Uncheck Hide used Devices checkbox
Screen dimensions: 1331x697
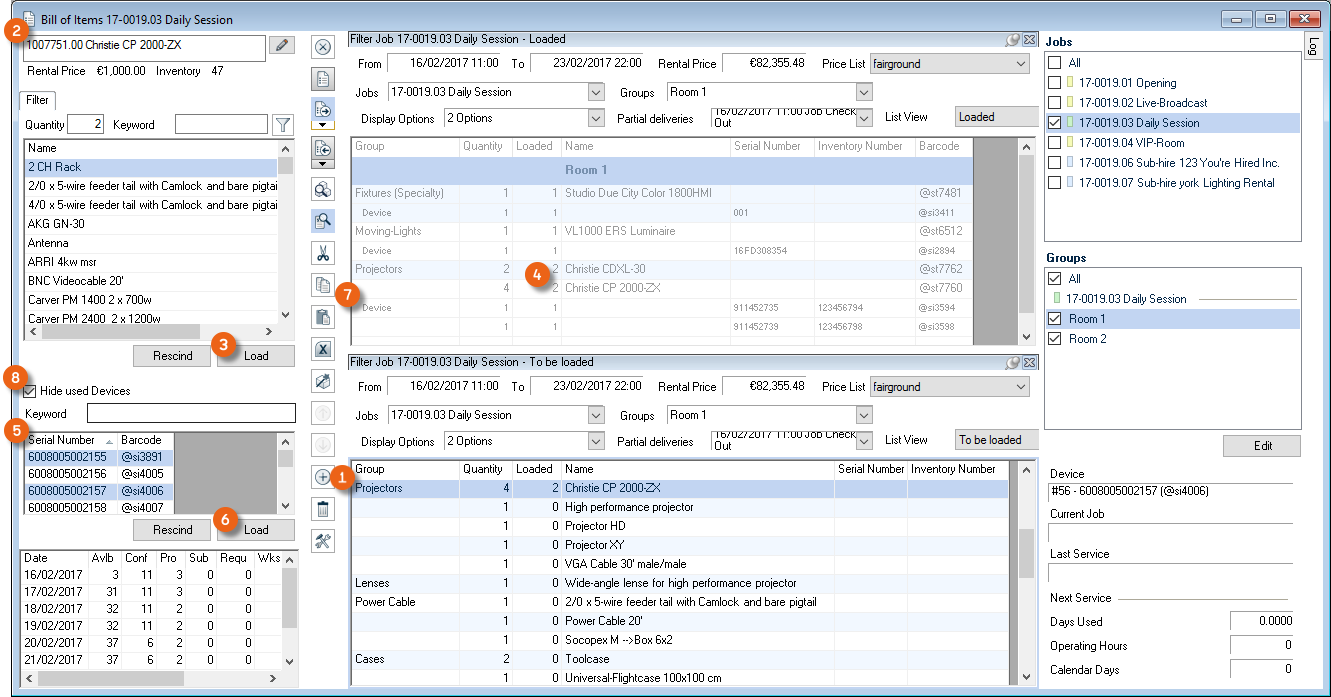29,391
